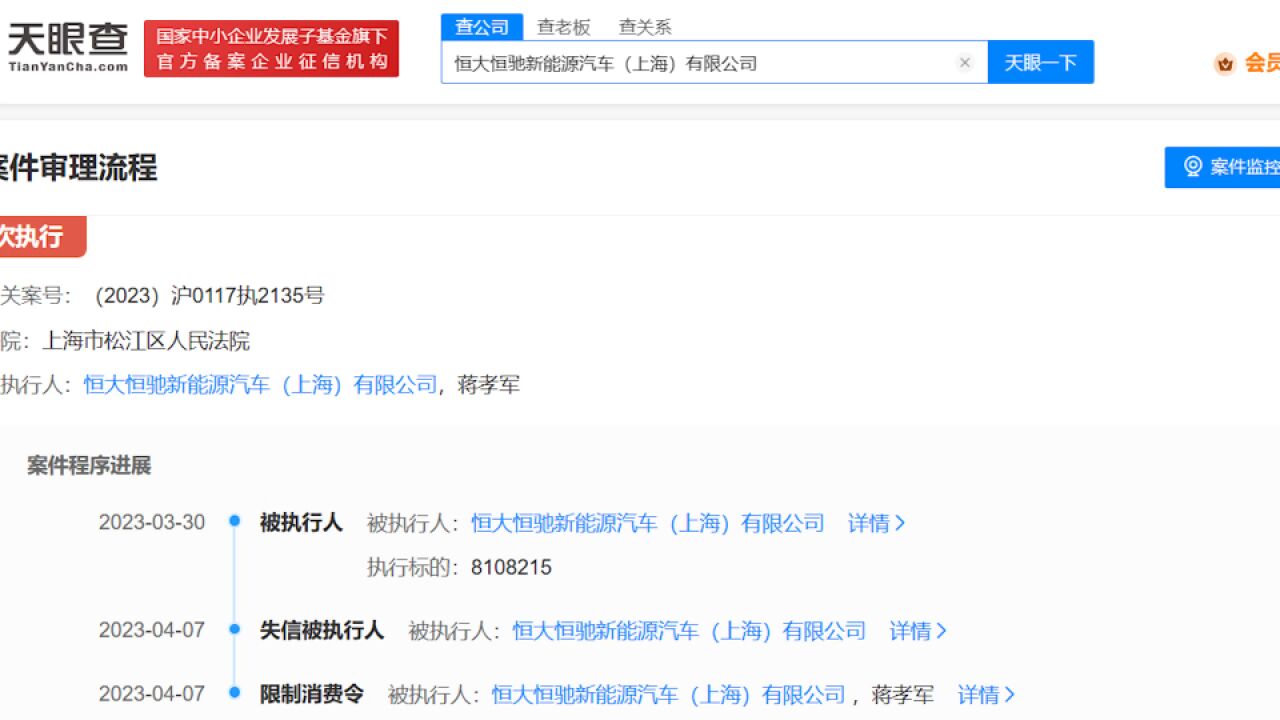Click the timeline dot beside 失信被执行人
This screenshot has height=720, width=1280.
tap(235, 629)
